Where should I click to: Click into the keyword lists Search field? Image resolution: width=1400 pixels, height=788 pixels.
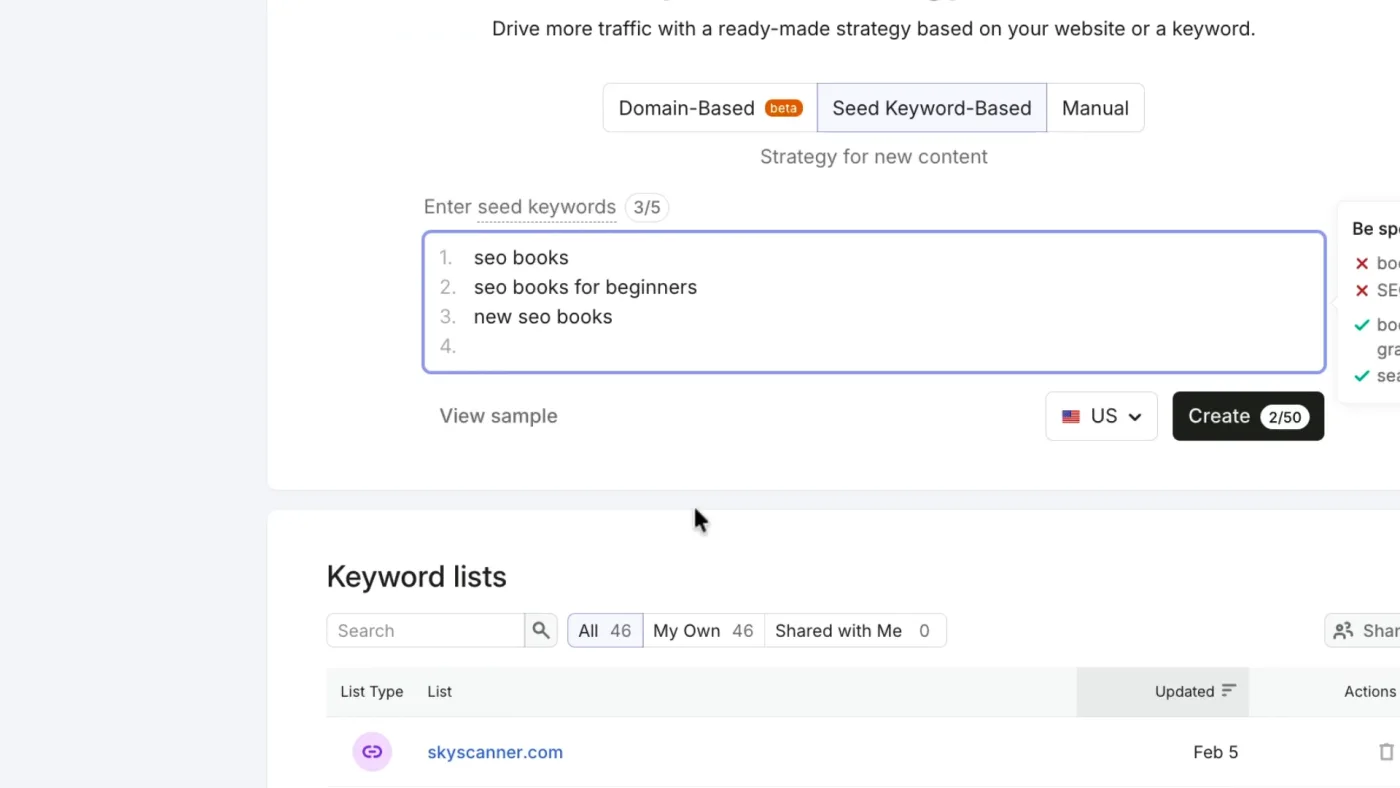pos(425,631)
